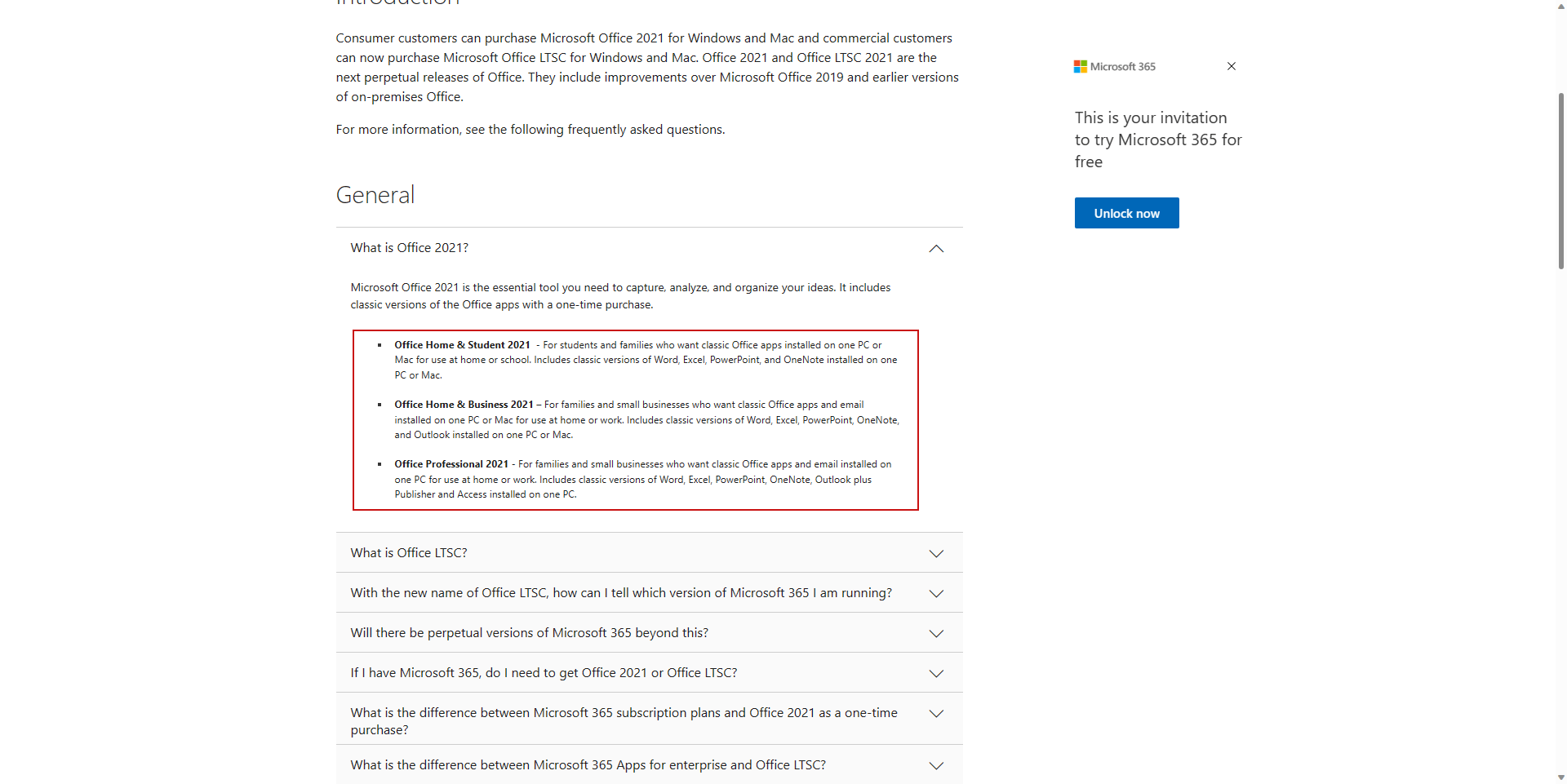1567x784 pixels.
Task: Close the Microsoft 365 invitation banner
Action: (1232, 66)
